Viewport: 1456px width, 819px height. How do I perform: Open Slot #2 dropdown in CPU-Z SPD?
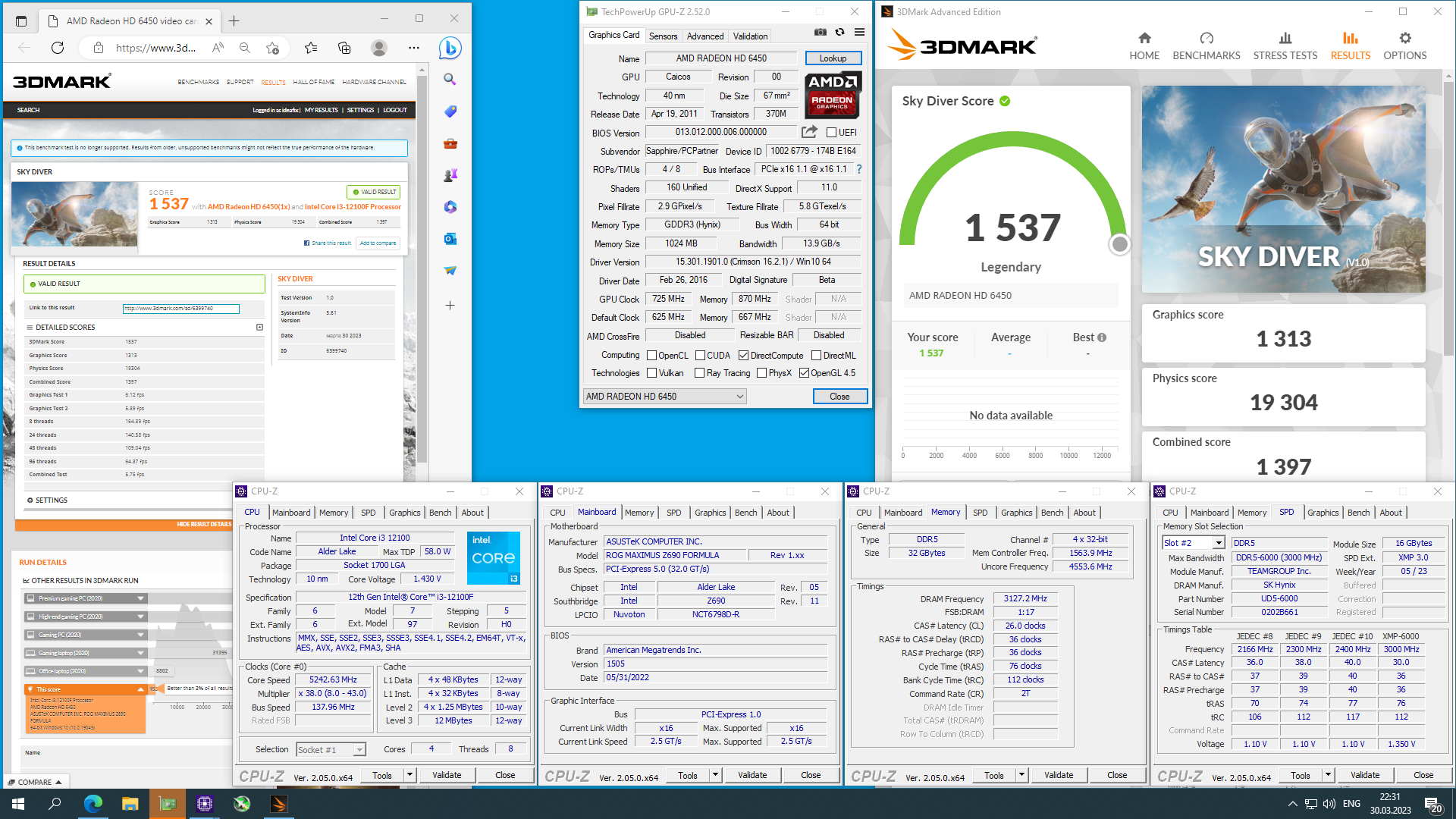pyautogui.click(x=1193, y=543)
